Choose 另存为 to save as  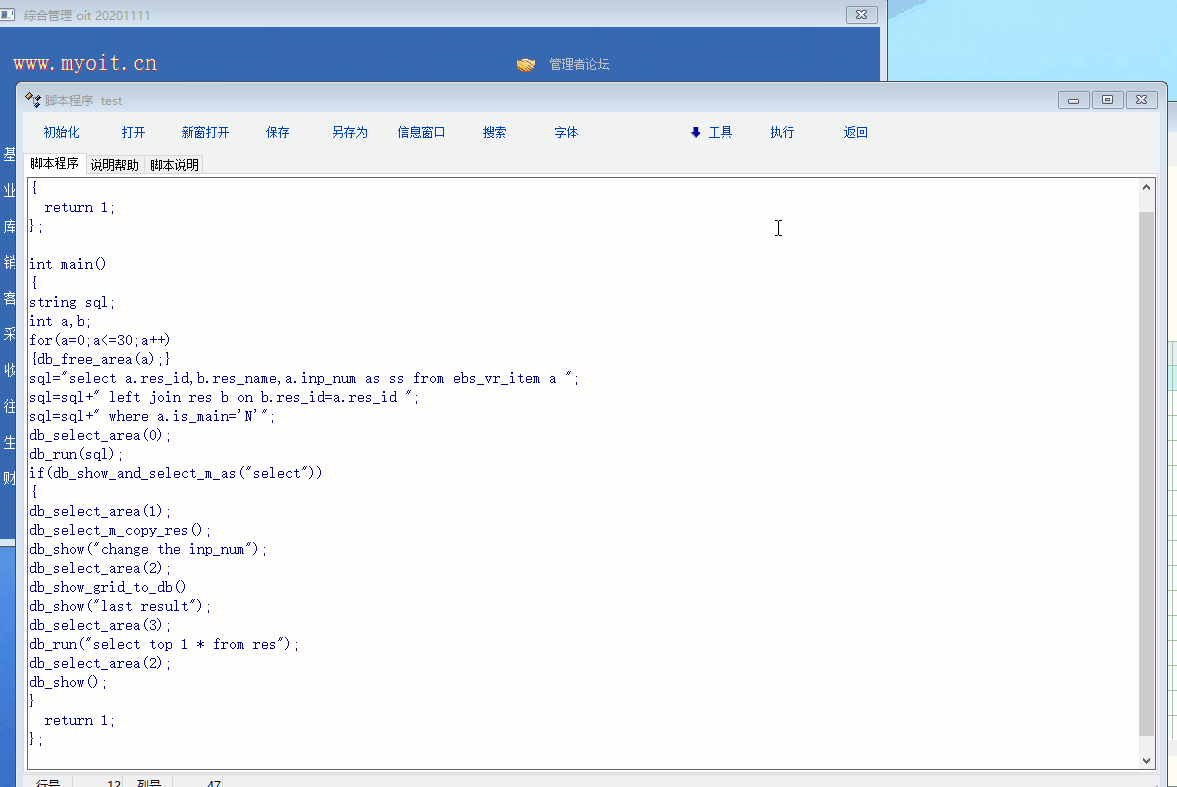pos(349,132)
